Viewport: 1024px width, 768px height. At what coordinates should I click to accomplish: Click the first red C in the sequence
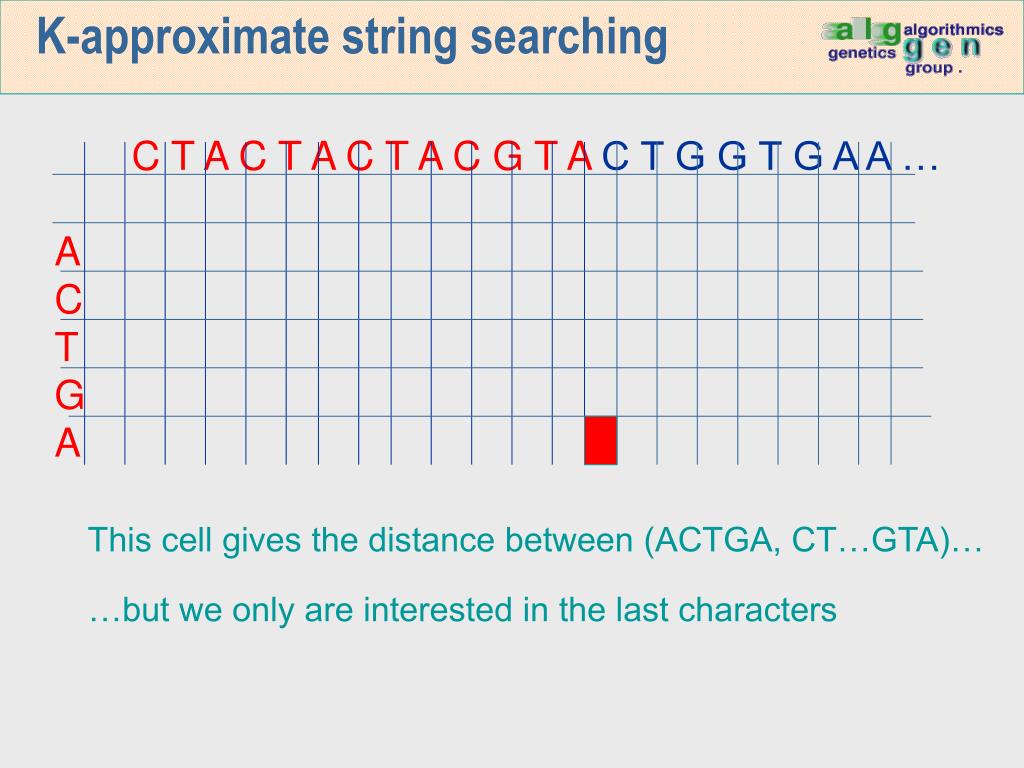point(146,157)
